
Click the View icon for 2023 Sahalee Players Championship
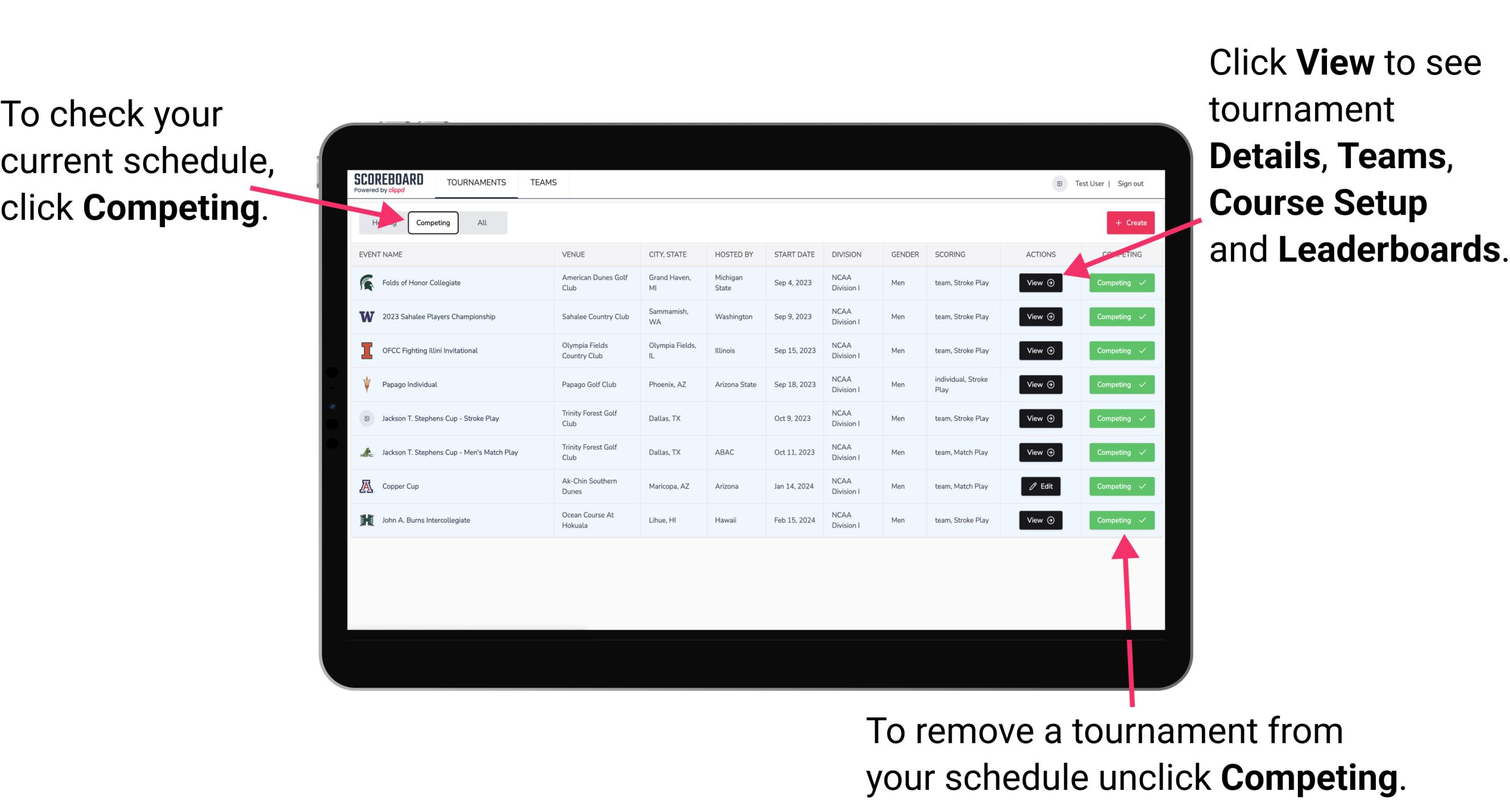tap(1040, 317)
